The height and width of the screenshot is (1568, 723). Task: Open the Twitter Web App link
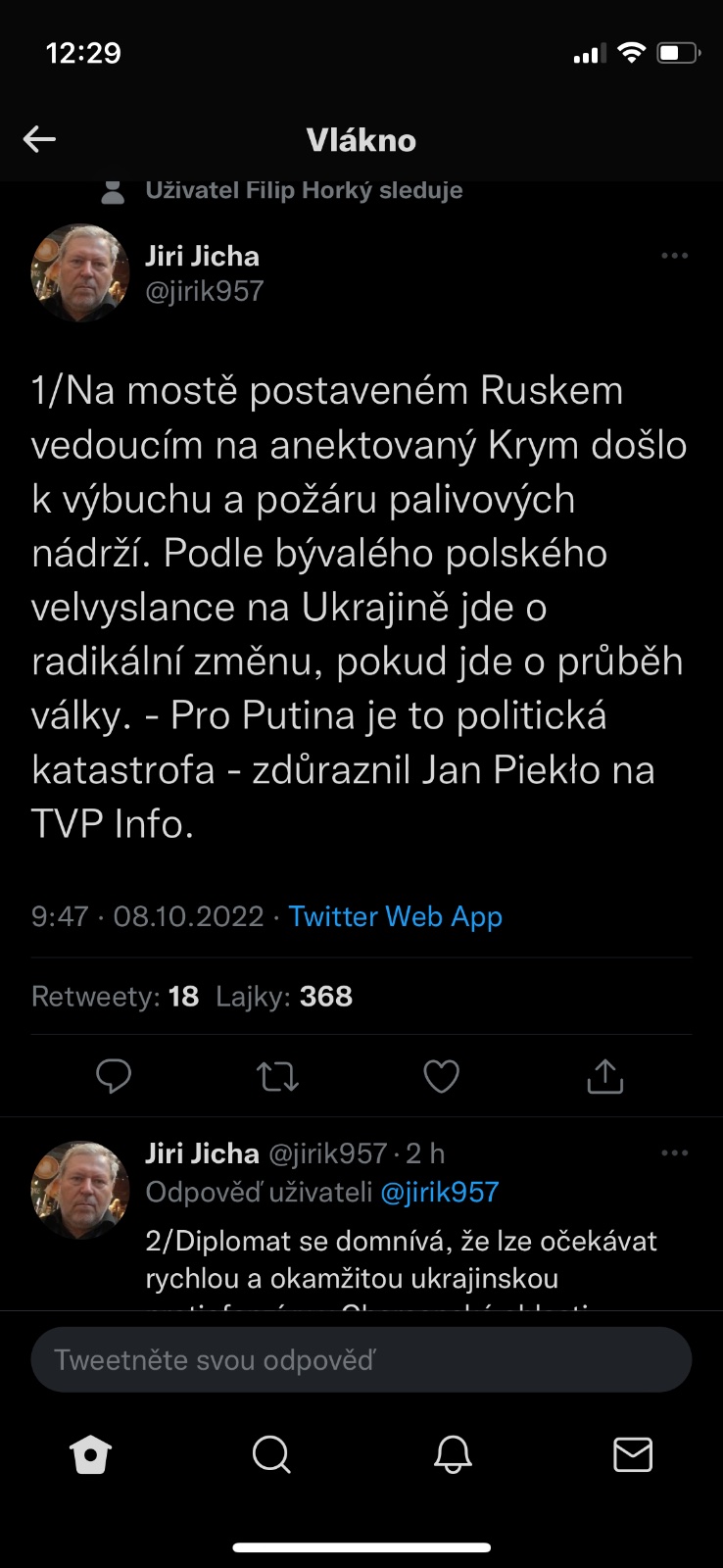395,916
